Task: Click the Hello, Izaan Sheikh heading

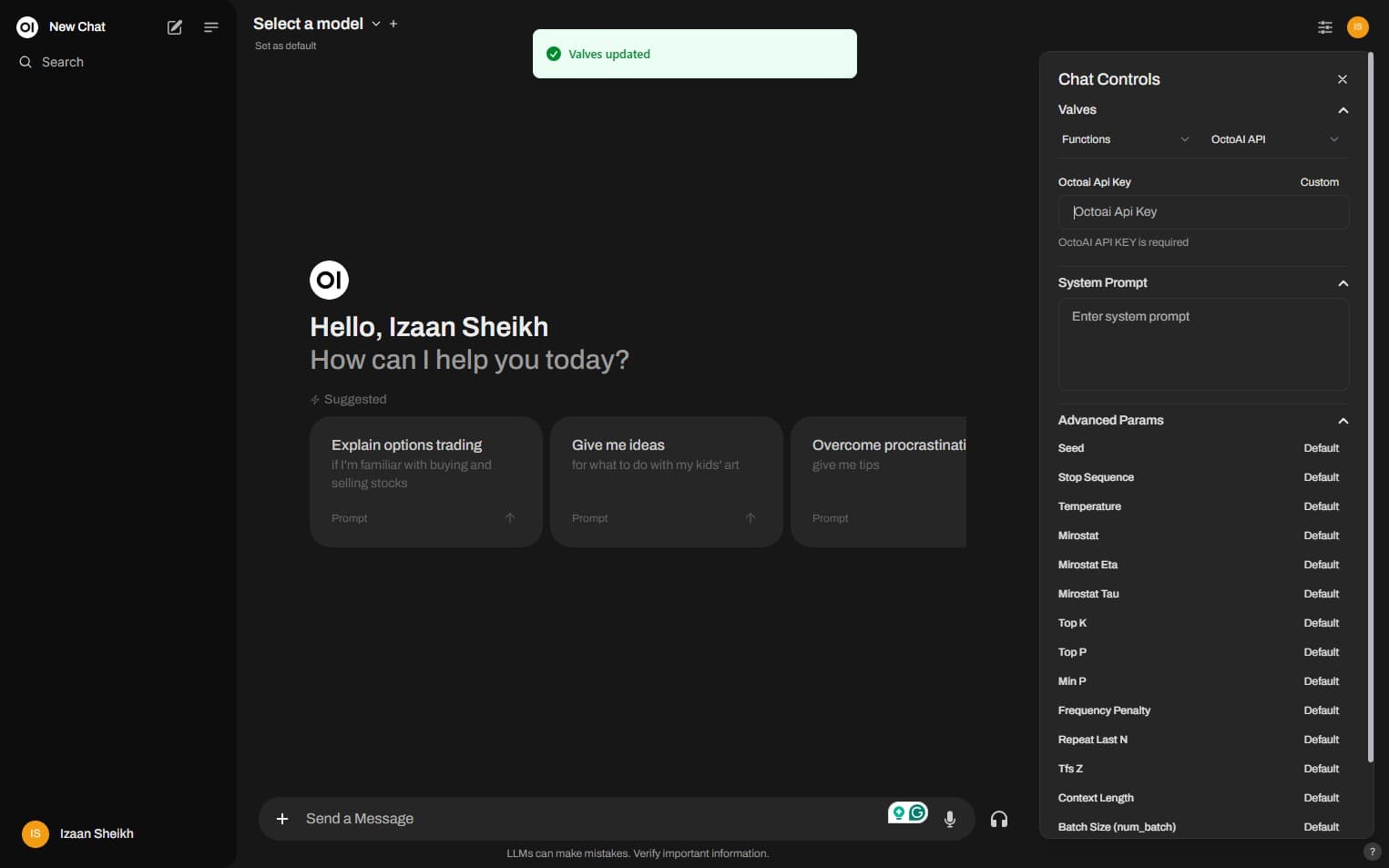Action: click(429, 327)
